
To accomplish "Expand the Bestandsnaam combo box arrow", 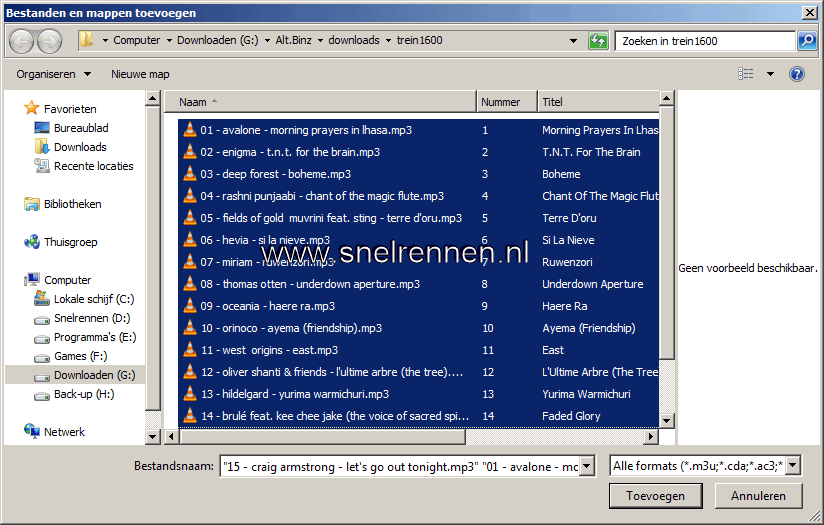I will tap(587, 466).
